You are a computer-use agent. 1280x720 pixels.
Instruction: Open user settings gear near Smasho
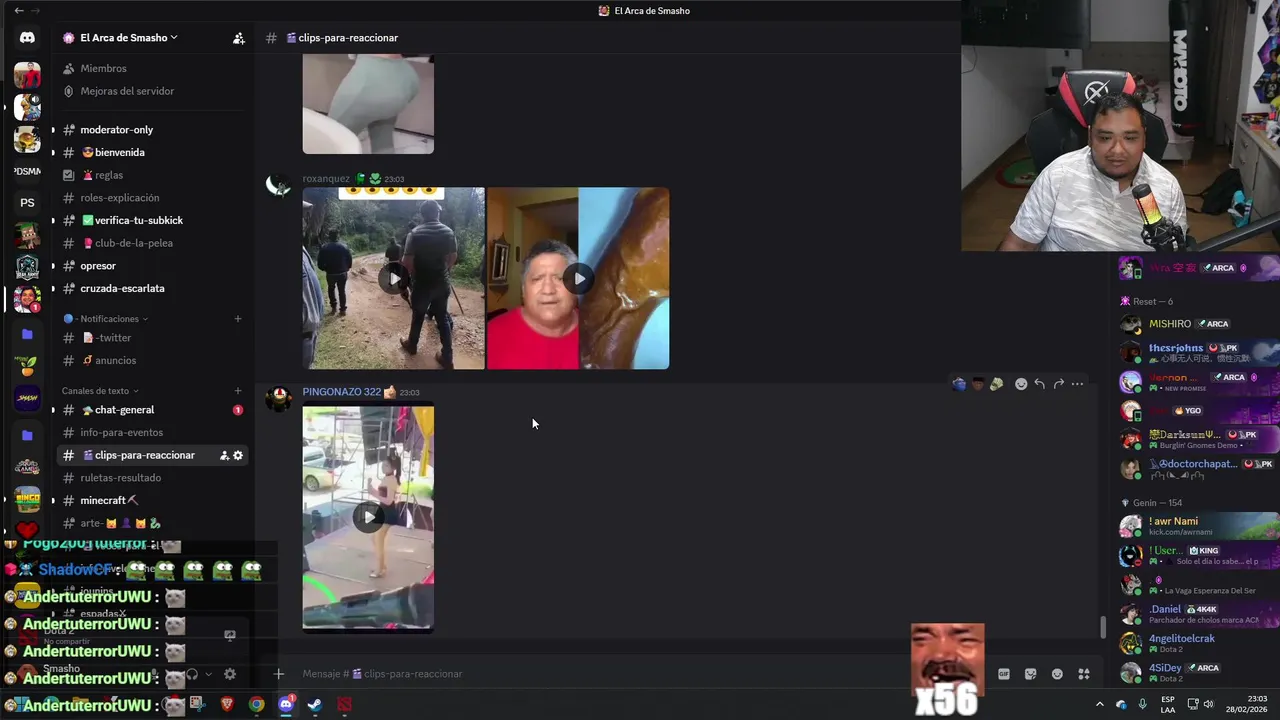pyautogui.click(x=230, y=674)
